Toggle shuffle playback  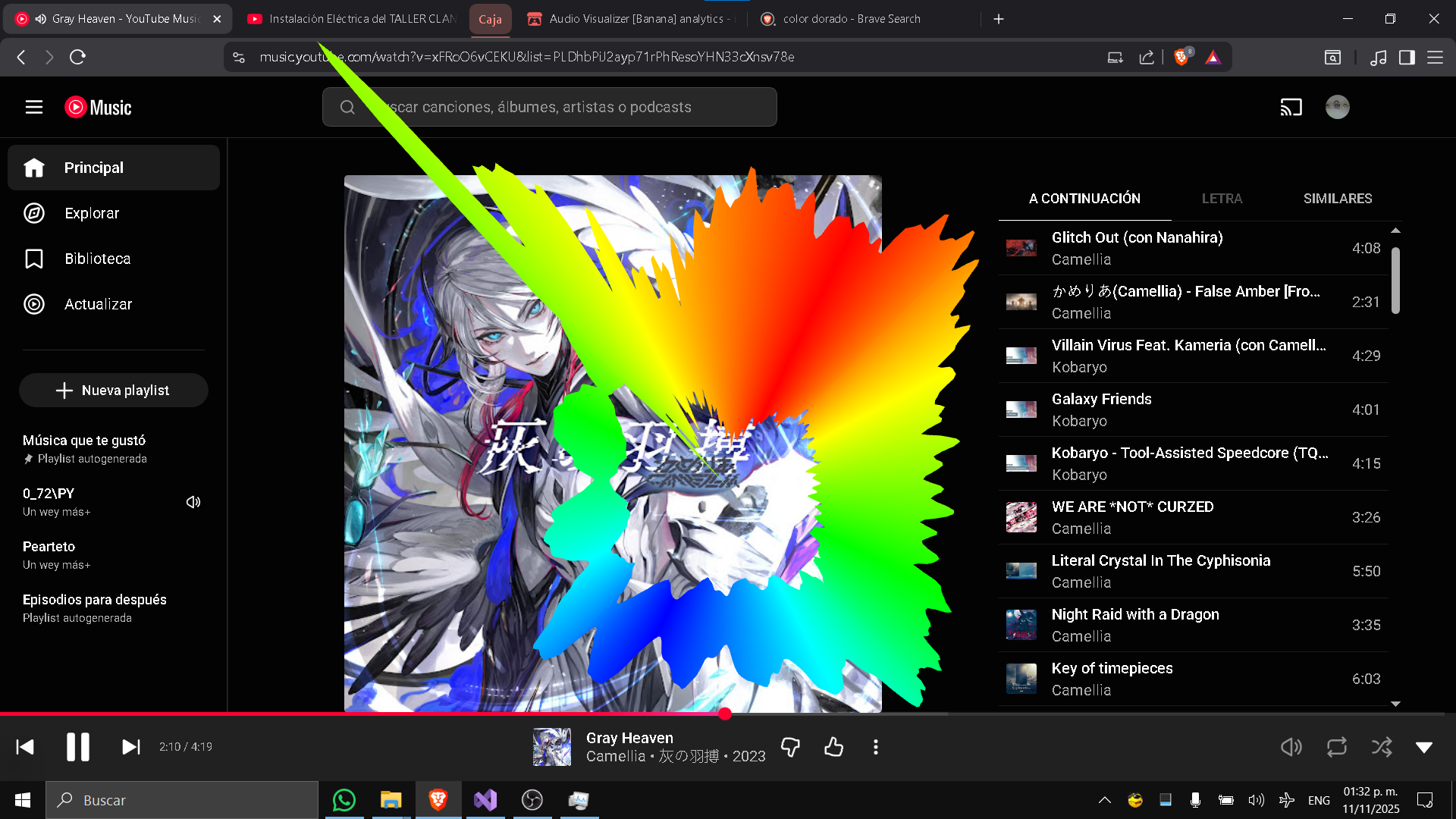click(1382, 747)
